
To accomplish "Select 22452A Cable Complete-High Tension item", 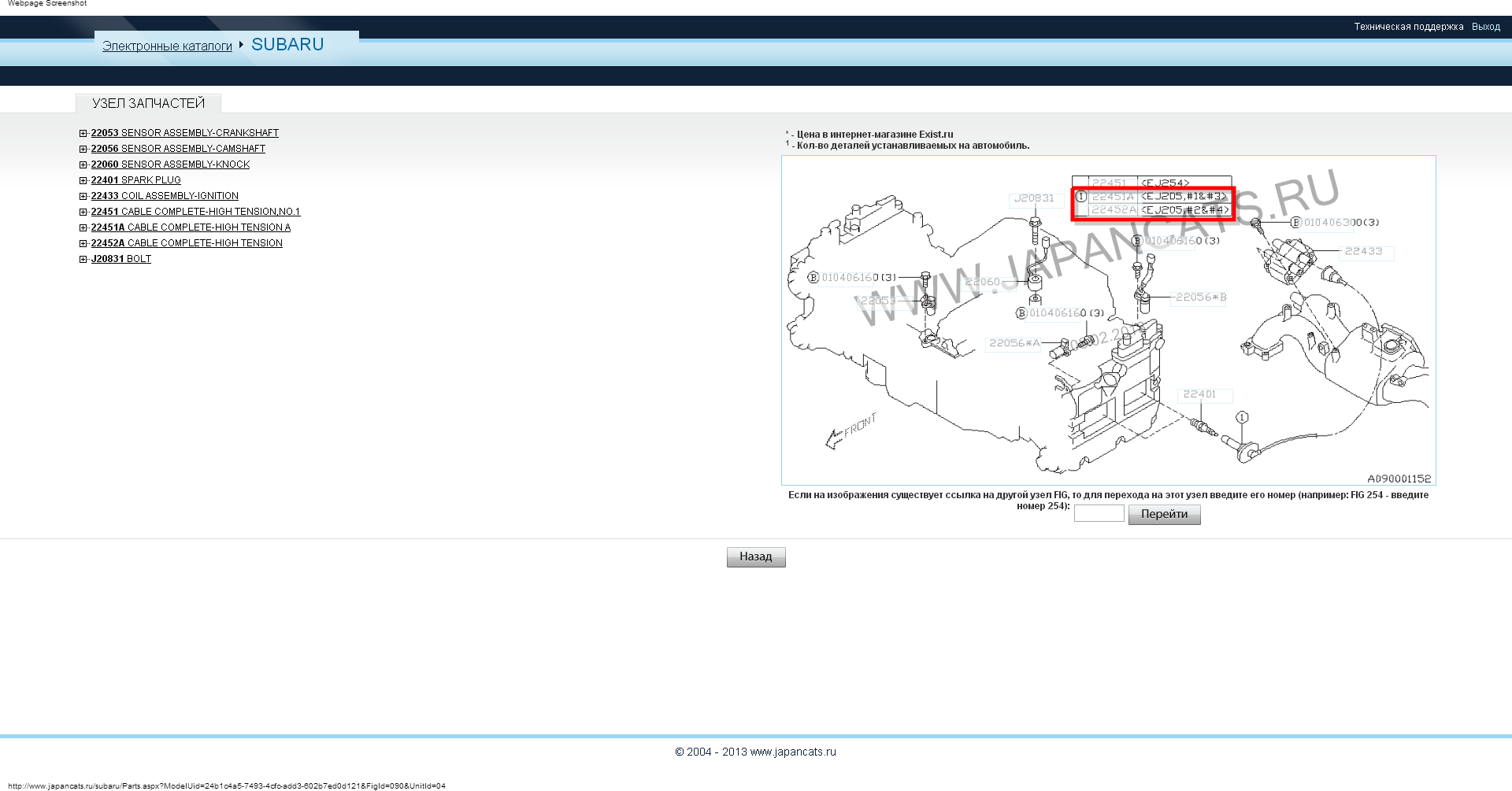I will (187, 243).
